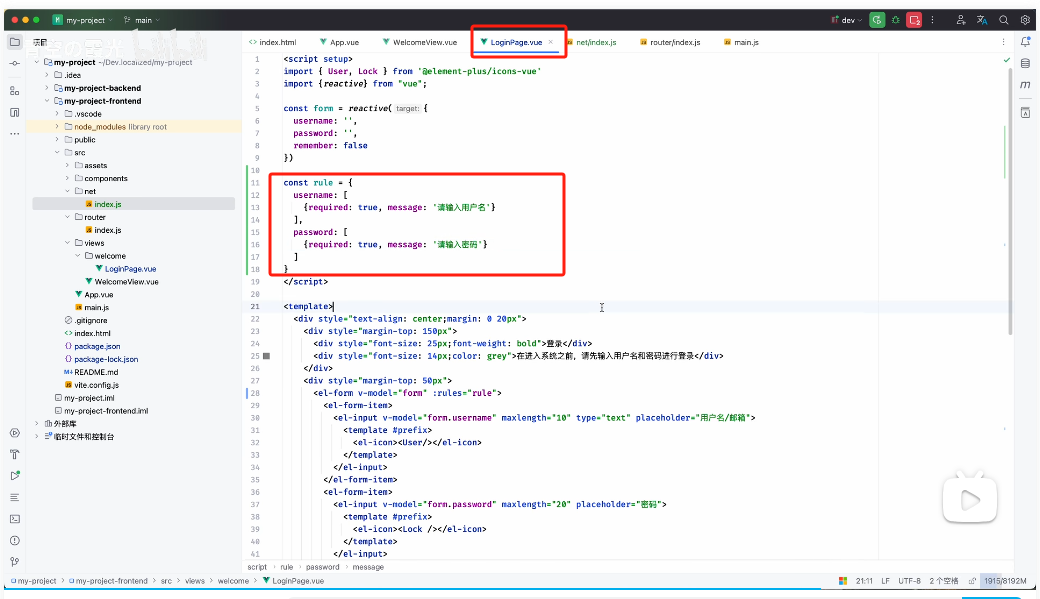Switch to the main.js tab
Screen dimensions: 1040x599
pyautogui.click(x=741, y=42)
